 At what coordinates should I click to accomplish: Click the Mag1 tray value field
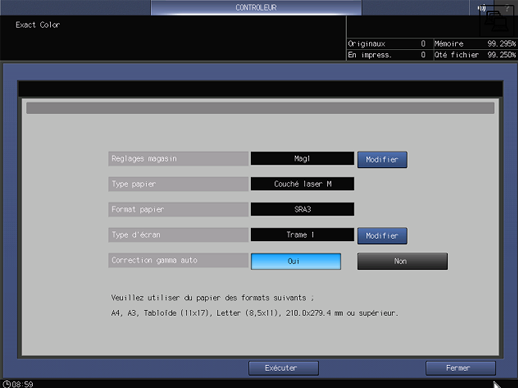pos(302,159)
